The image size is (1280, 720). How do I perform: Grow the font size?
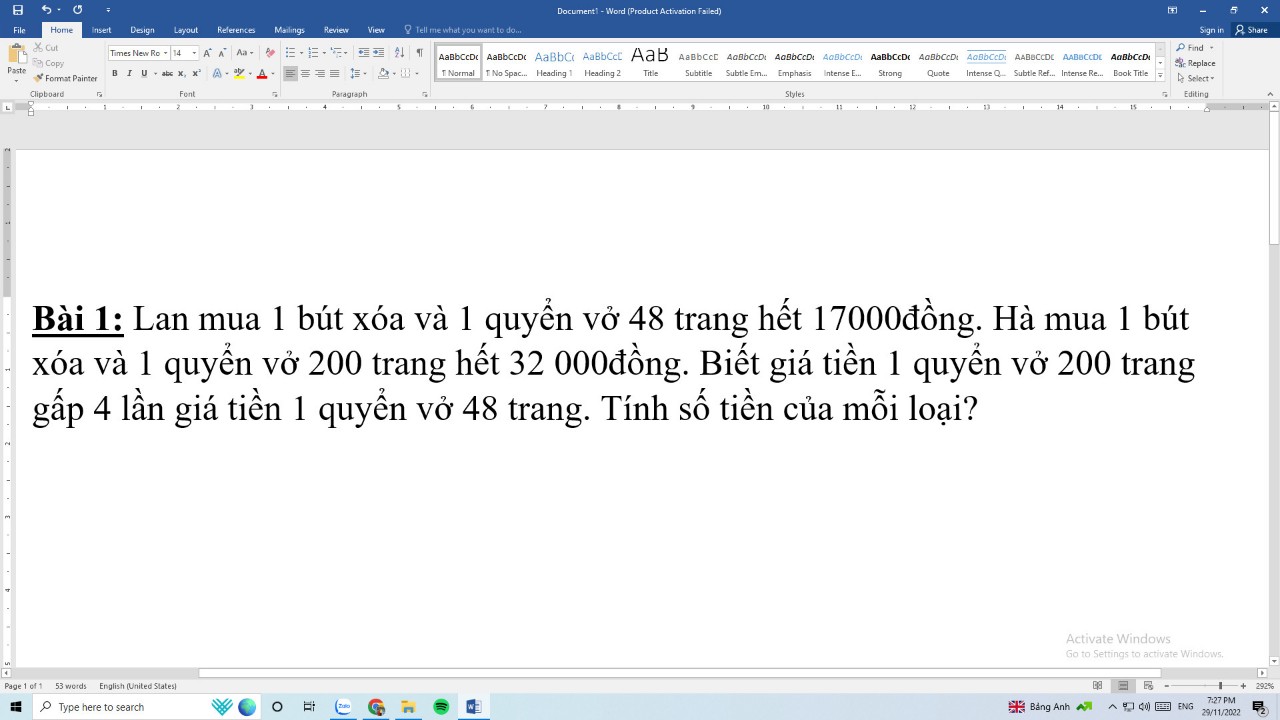coord(207,53)
